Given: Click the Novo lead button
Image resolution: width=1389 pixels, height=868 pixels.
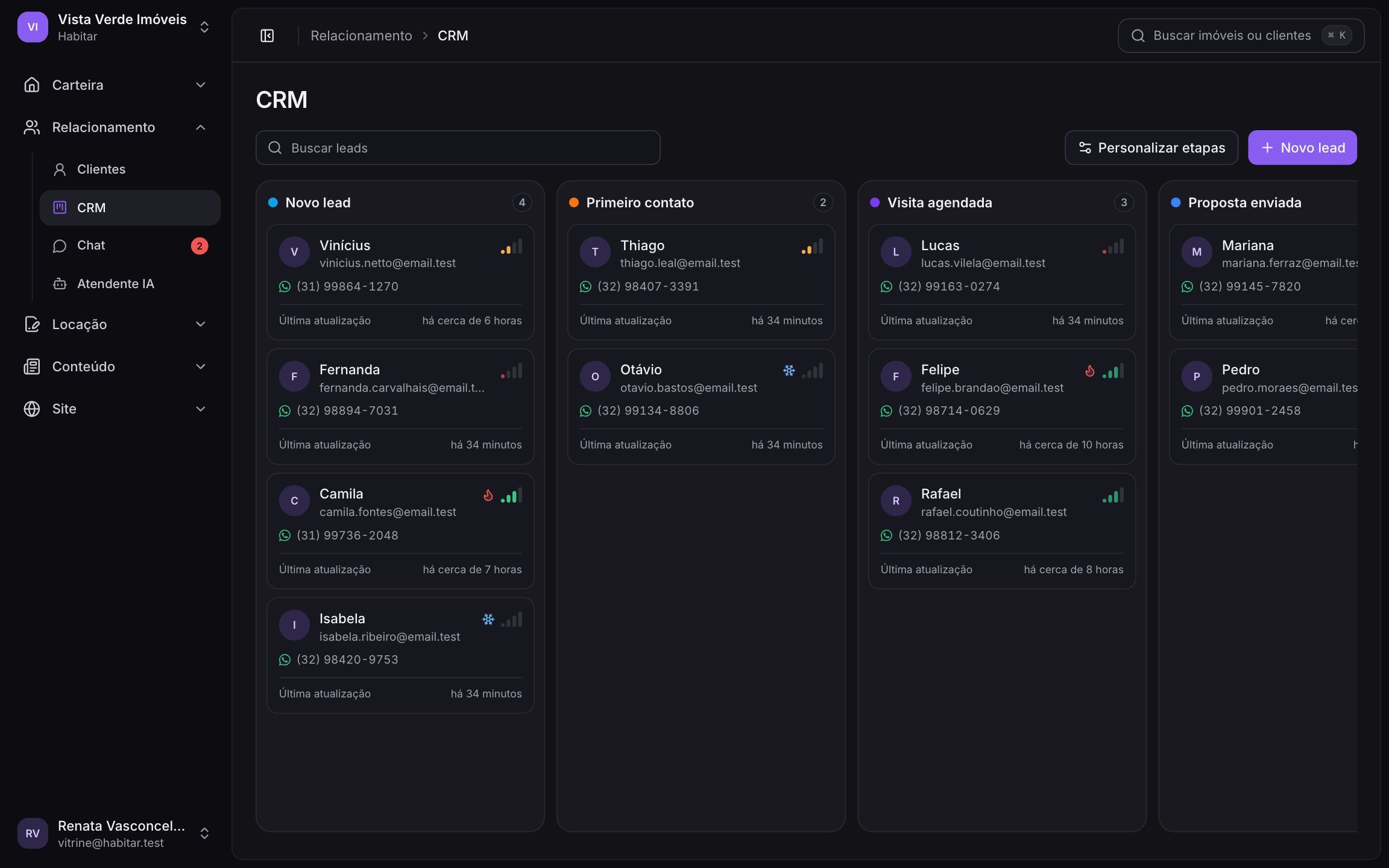Looking at the screenshot, I should (x=1302, y=148).
